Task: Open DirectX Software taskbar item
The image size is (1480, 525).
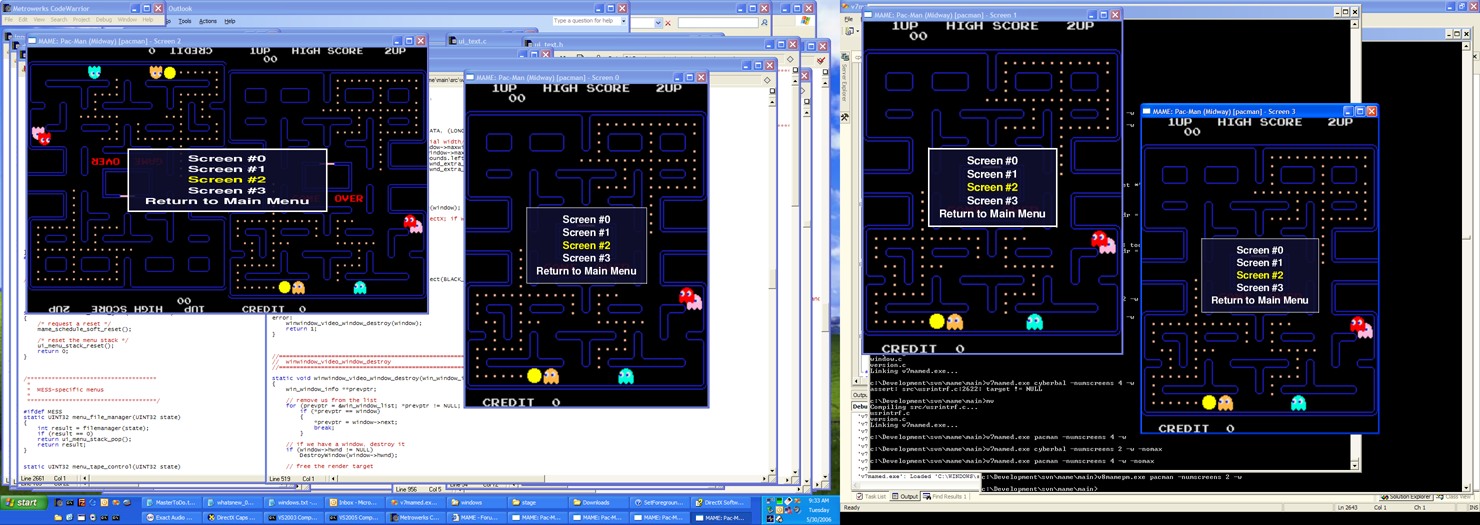Action: pyautogui.click(x=720, y=503)
